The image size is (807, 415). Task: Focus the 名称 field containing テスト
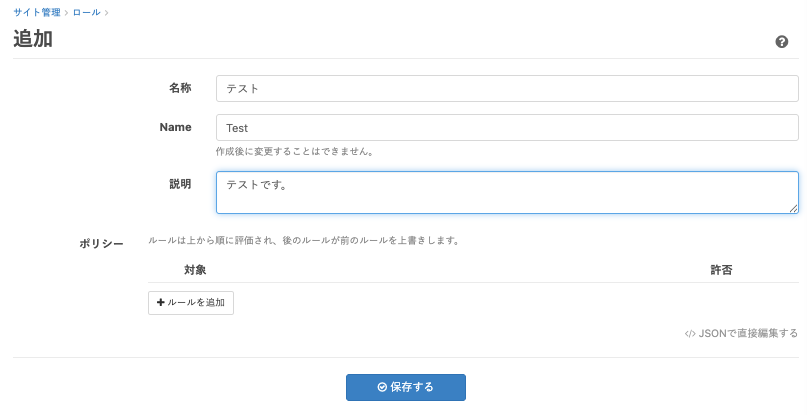507,88
